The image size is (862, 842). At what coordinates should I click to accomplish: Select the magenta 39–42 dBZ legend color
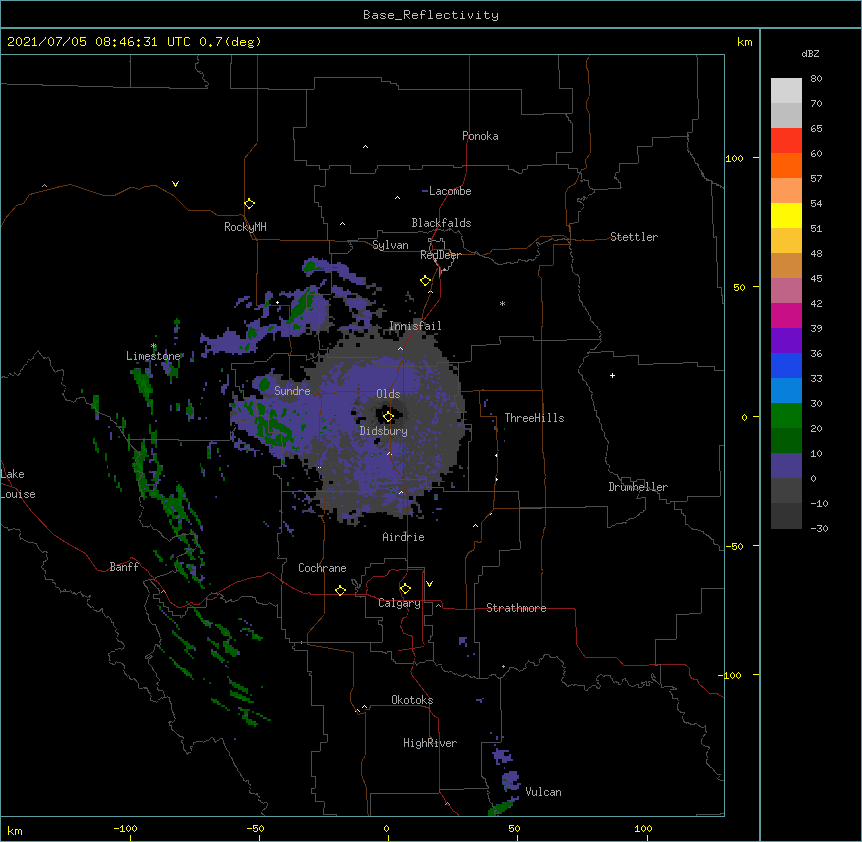coord(786,315)
